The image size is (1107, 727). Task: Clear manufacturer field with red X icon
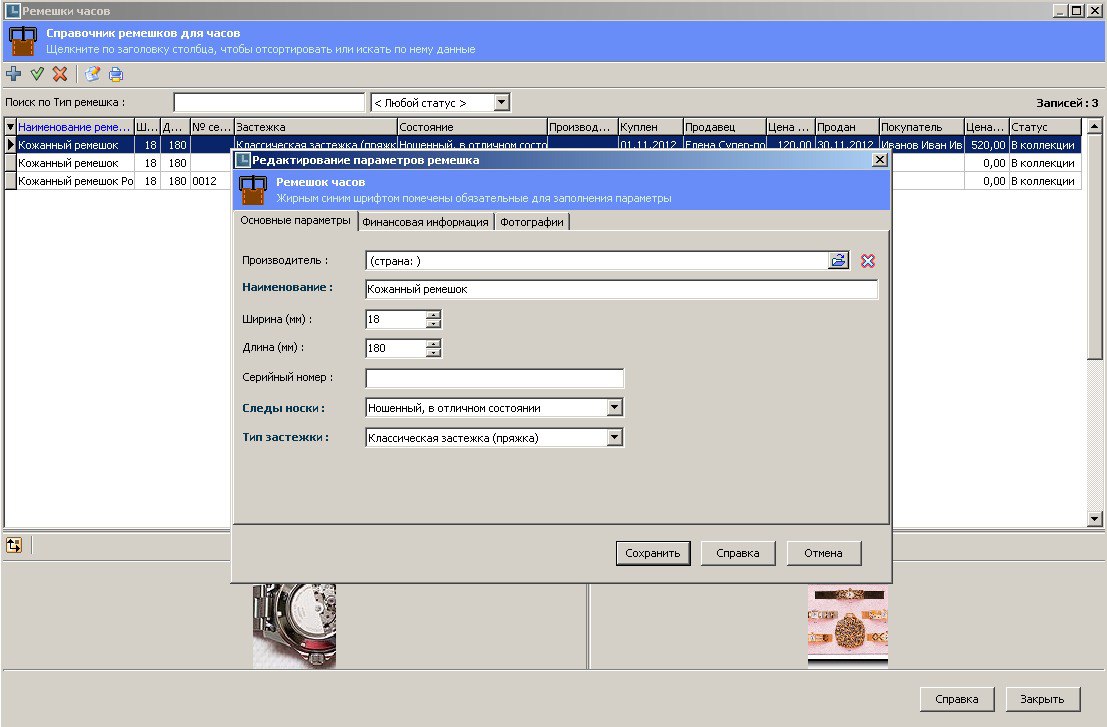867,261
